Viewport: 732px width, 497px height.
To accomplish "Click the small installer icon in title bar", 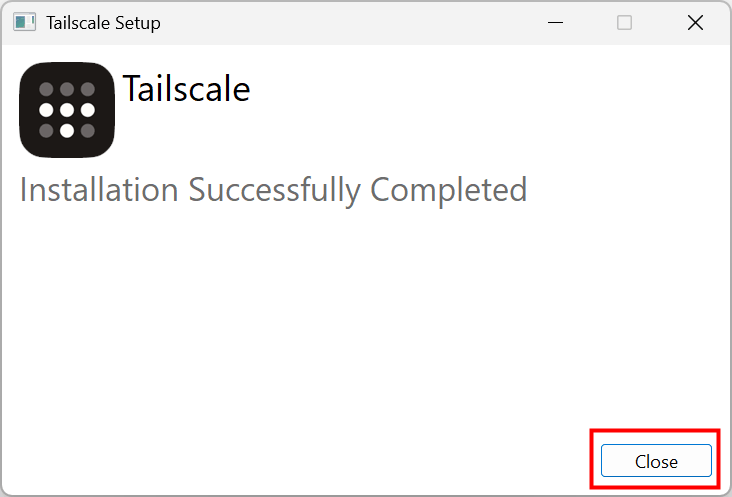I will point(25,22).
